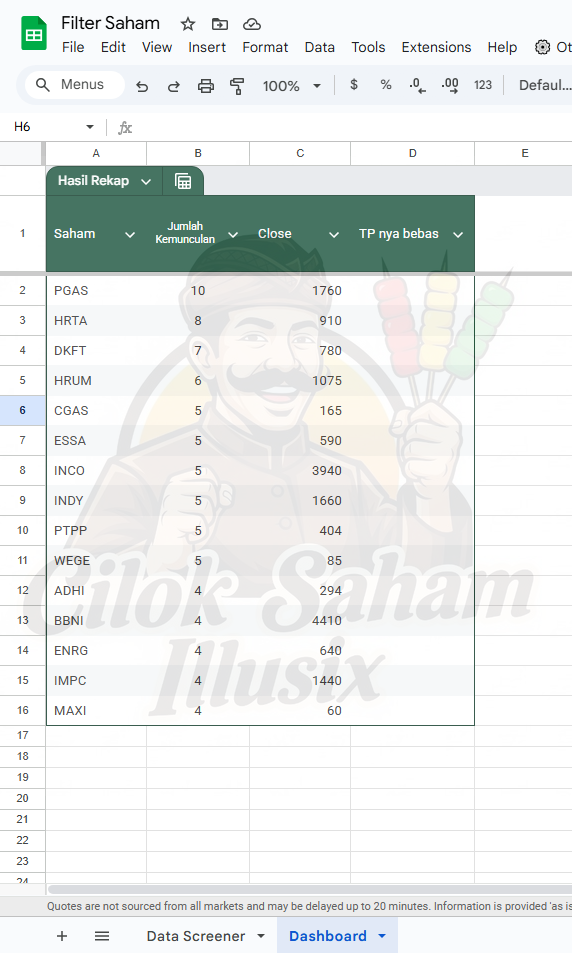This screenshot has height=953, width=572.
Task: Open the Google Sheets home icon
Action: (34, 33)
